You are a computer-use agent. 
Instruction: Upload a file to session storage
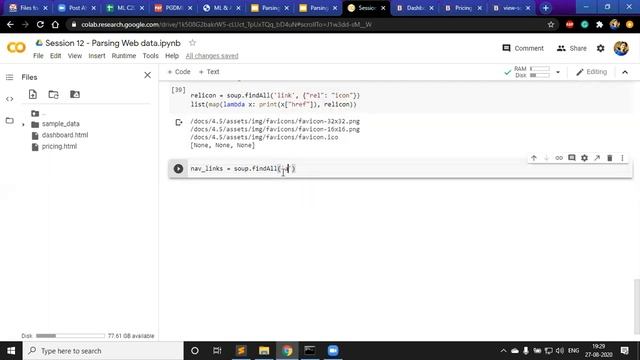pos(33,94)
